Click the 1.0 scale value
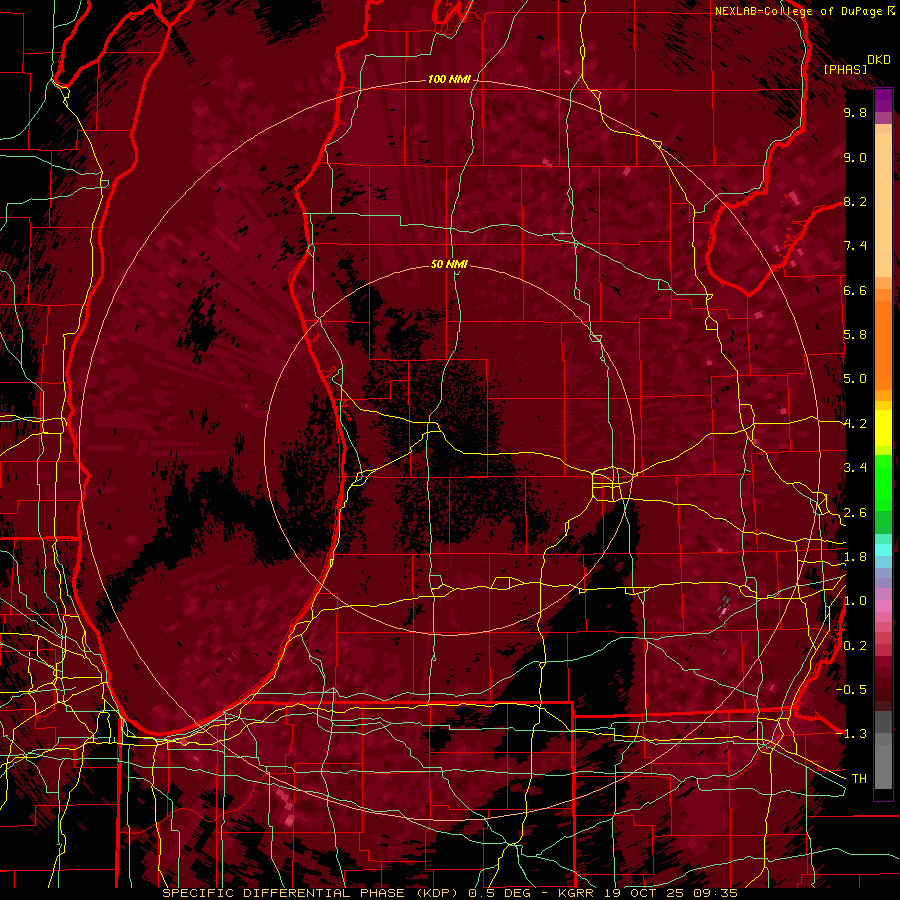The width and height of the screenshot is (900, 900). [855, 601]
